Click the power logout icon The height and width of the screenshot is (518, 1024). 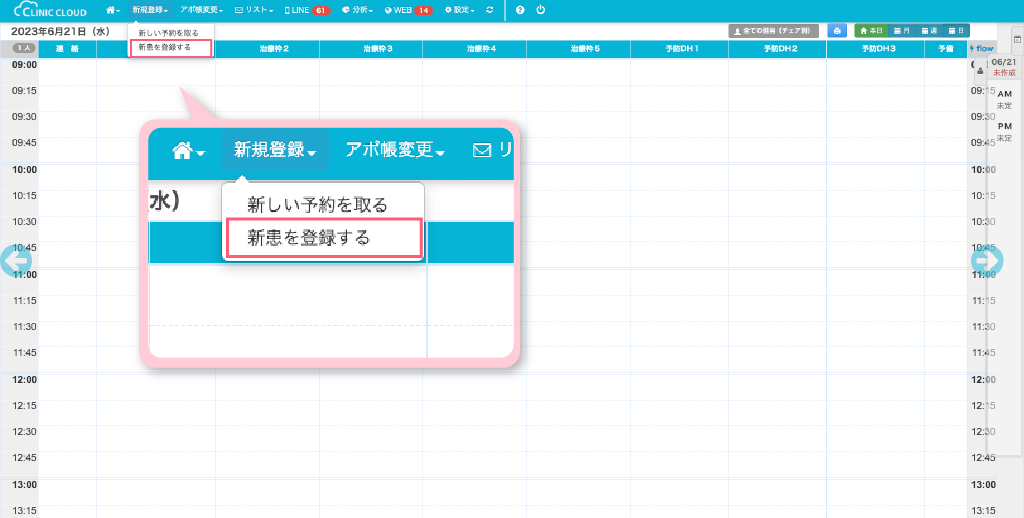(x=541, y=10)
